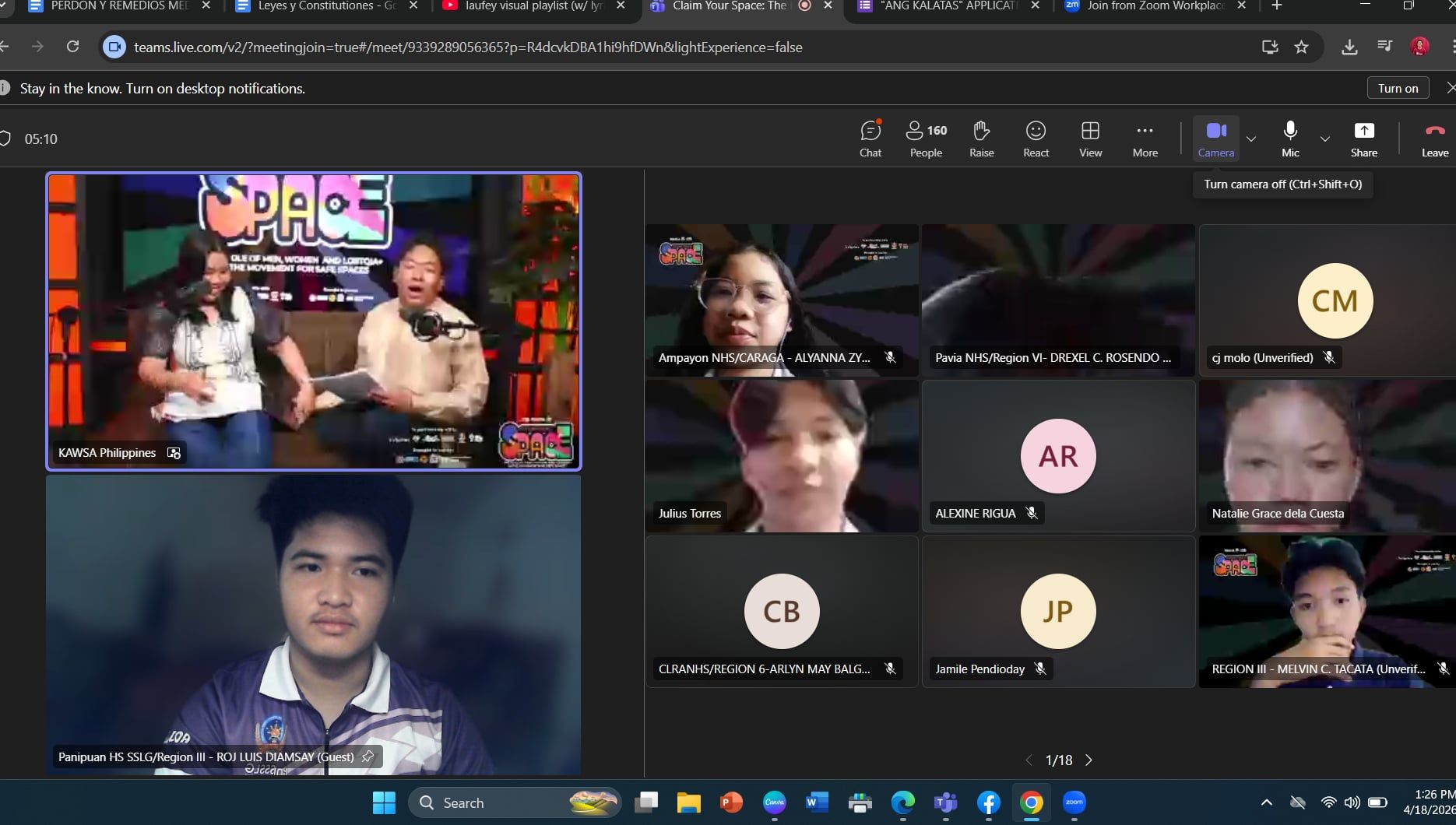The image size is (1456, 825).
Task: Open Canva from taskbar
Action: tap(774, 802)
